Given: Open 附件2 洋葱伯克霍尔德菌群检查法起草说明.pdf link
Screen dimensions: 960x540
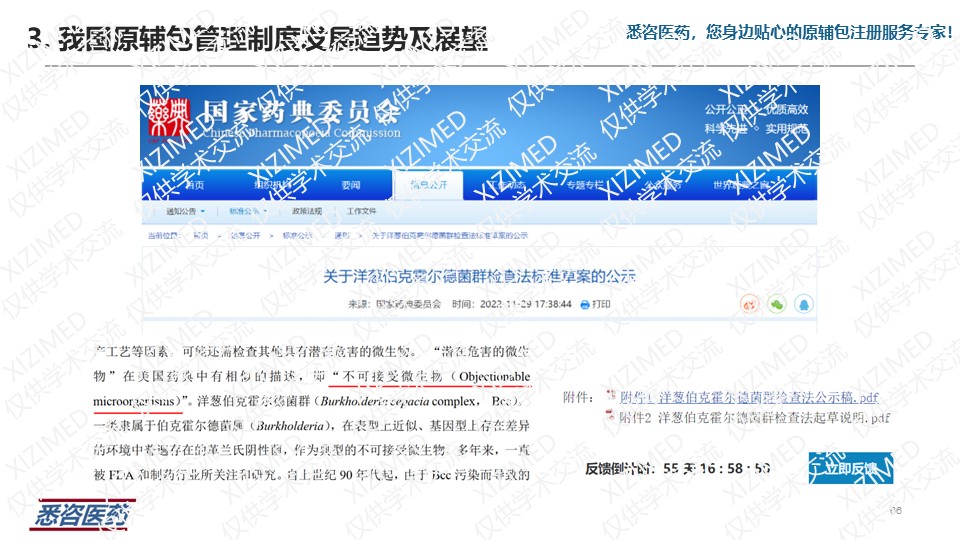Looking at the screenshot, I should pos(753,417).
